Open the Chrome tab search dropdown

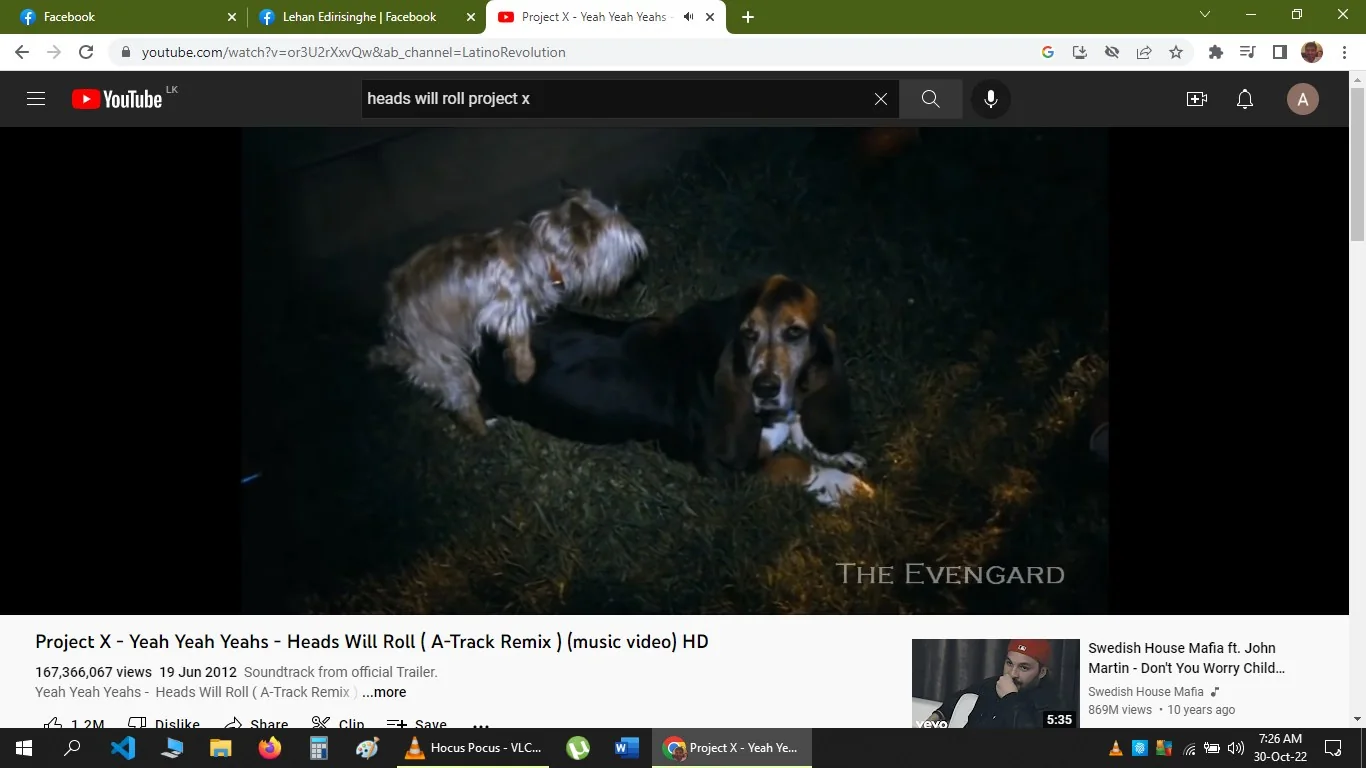(1205, 15)
